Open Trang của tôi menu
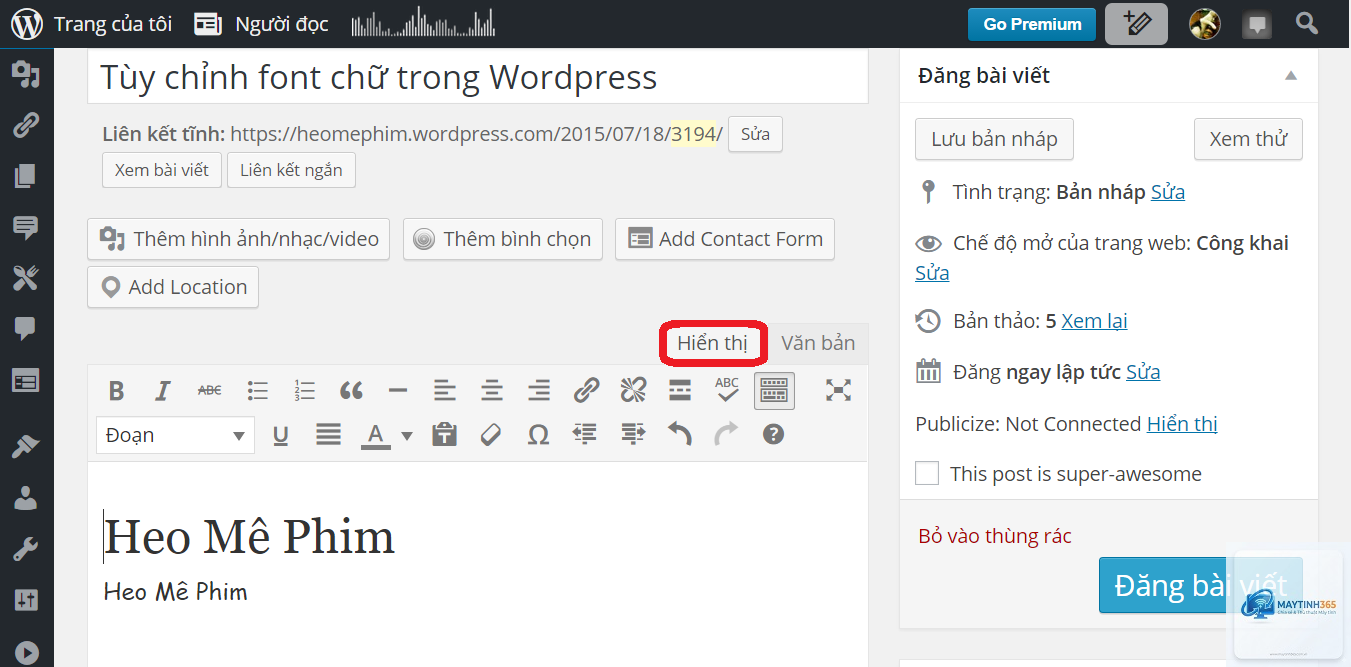The height and width of the screenshot is (667, 1351). [x=92, y=24]
